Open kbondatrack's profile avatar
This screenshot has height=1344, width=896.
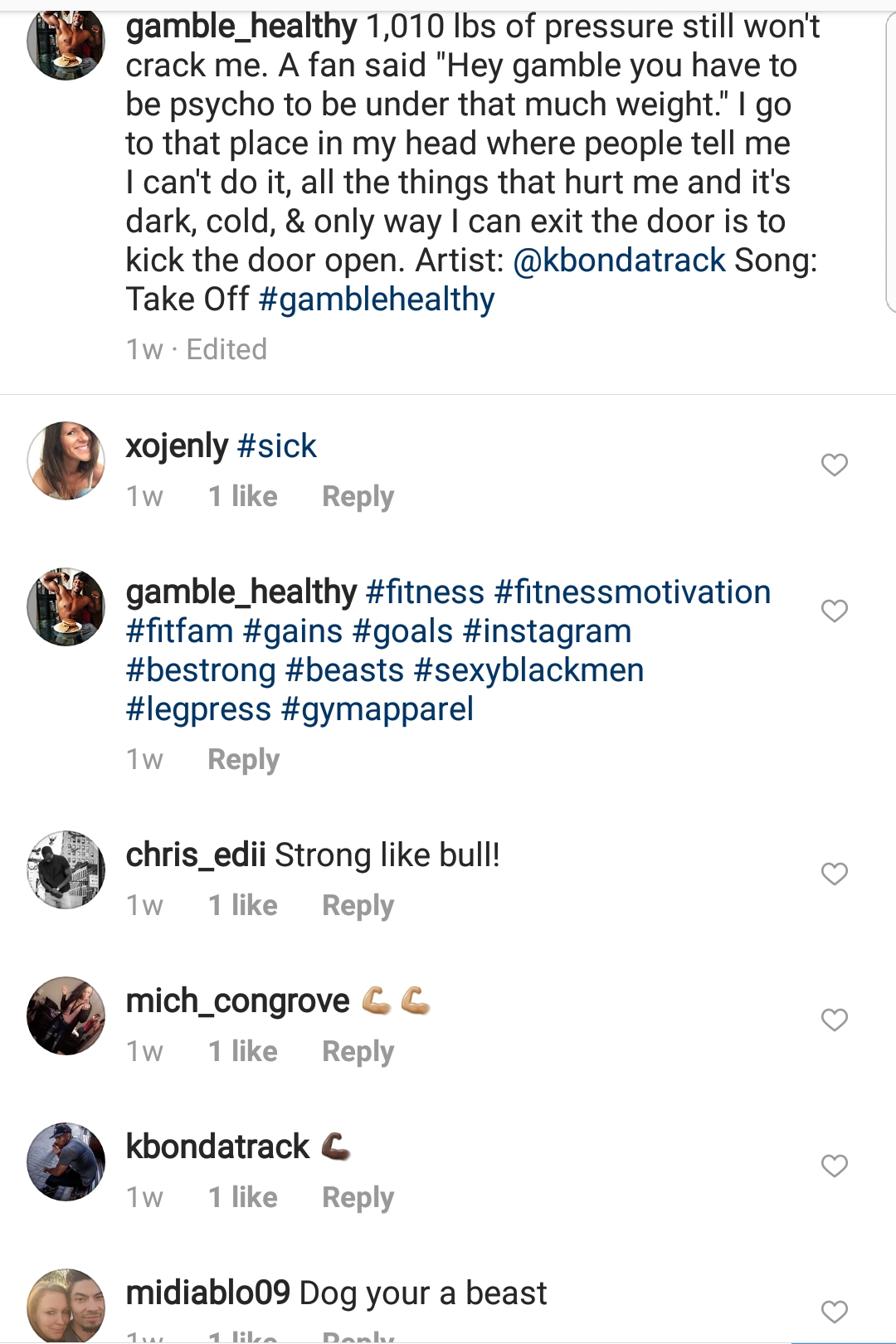coord(66,1161)
